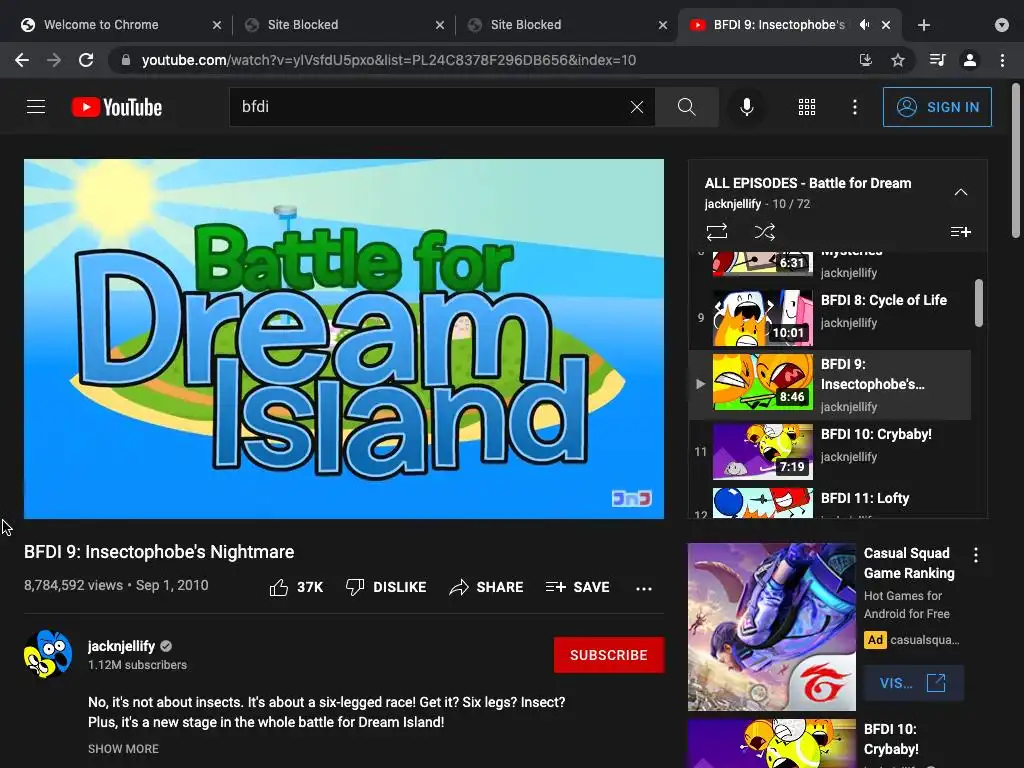Save playlist with add-to-library icon
Image resolution: width=1024 pixels, height=768 pixels.
pyautogui.click(x=961, y=232)
